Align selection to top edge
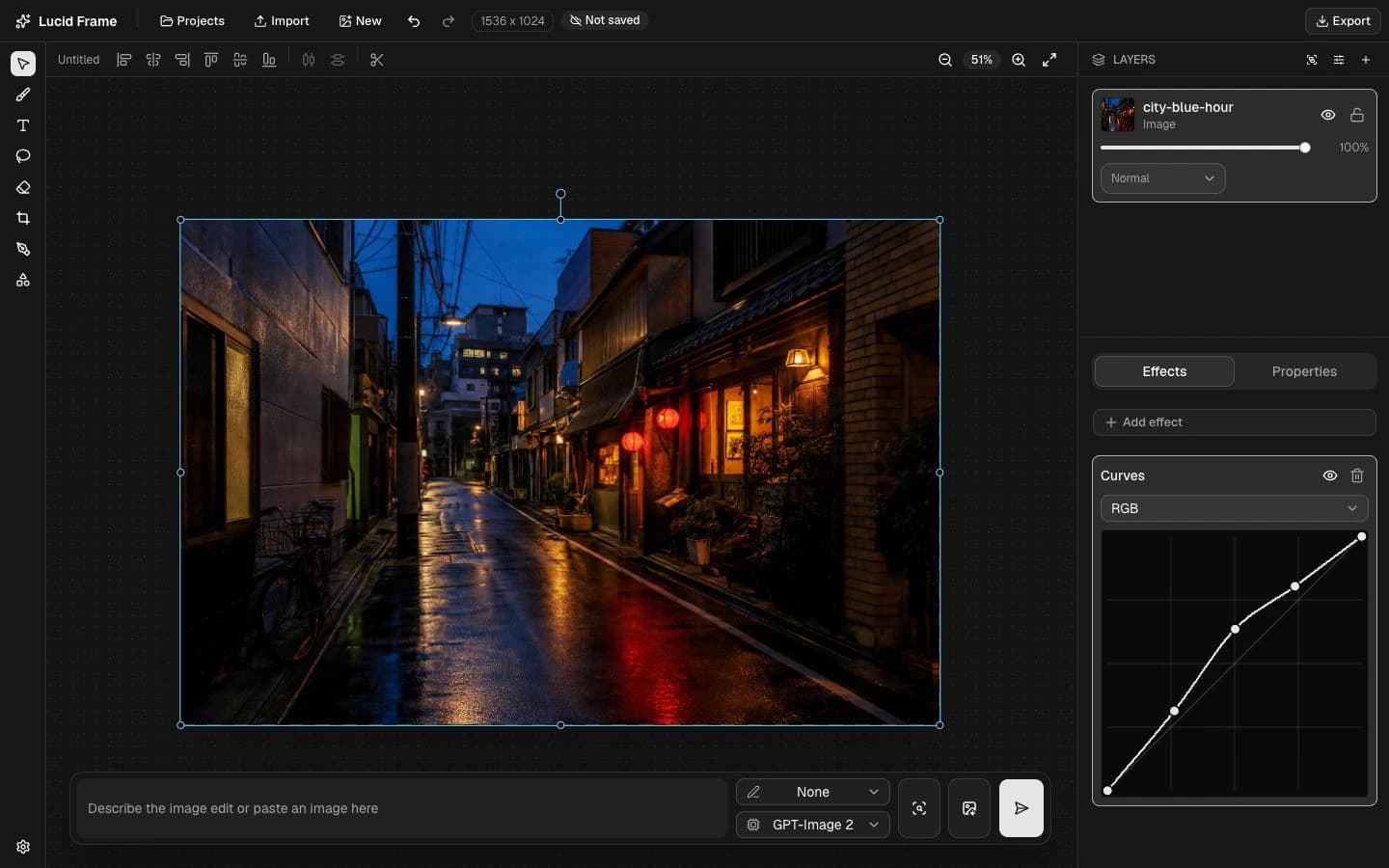This screenshot has height=868, width=1389. pos(211,60)
